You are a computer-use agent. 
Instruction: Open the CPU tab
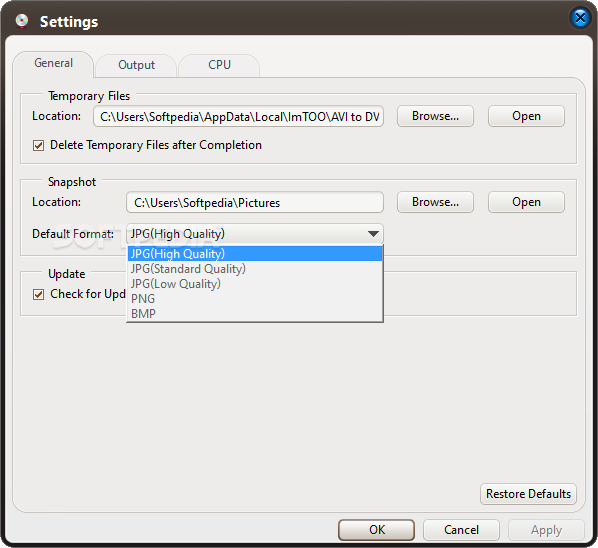point(219,65)
